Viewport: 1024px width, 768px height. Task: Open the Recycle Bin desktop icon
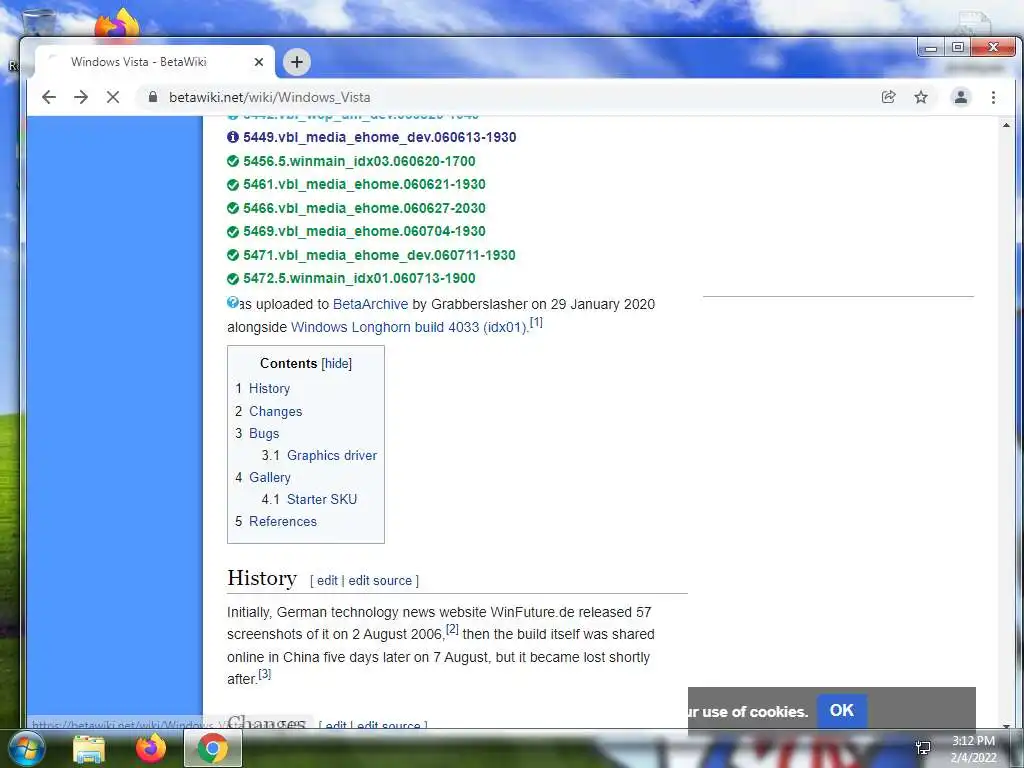click(38, 21)
